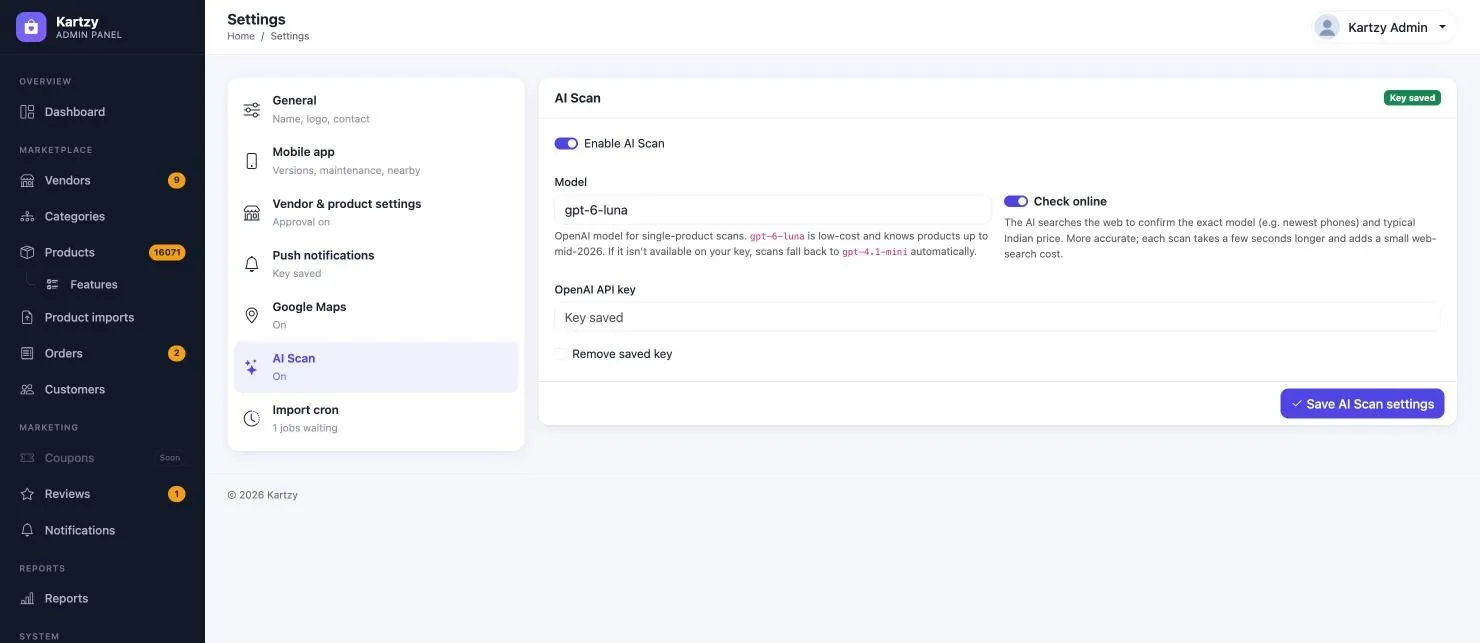Click the green Key saved badge

pos(1412,98)
